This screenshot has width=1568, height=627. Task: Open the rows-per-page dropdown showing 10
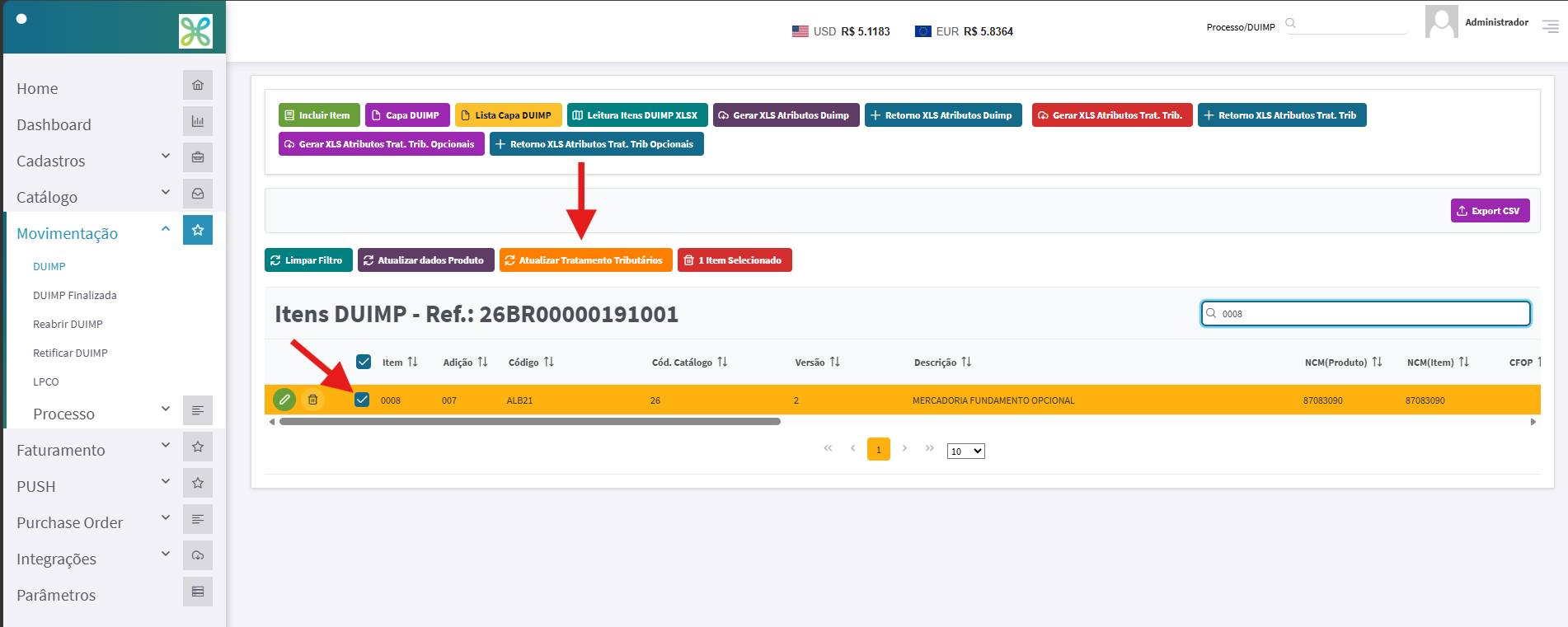pos(965,451)
